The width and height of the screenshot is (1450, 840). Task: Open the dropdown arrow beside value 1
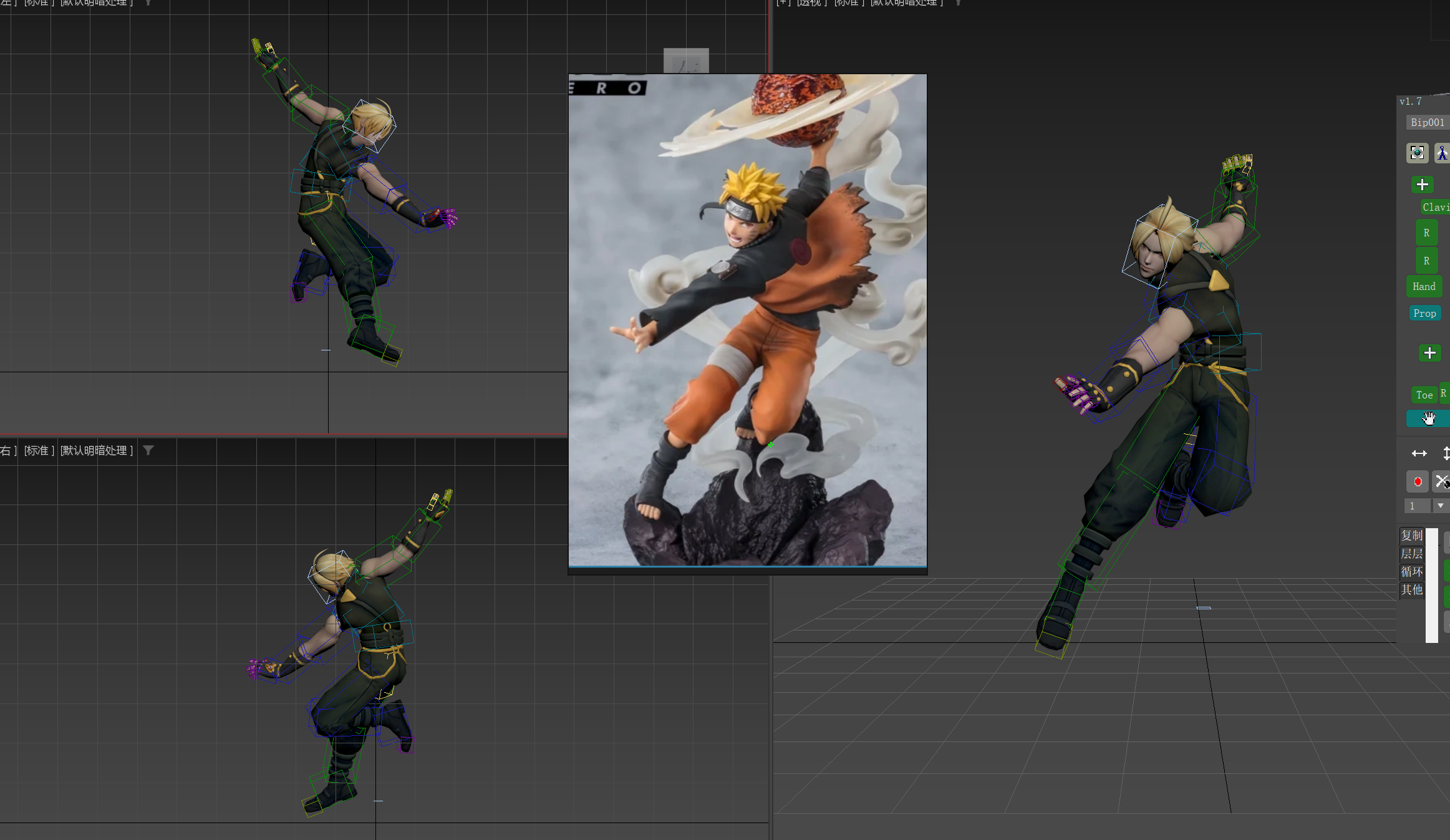tap(1441, 506)
